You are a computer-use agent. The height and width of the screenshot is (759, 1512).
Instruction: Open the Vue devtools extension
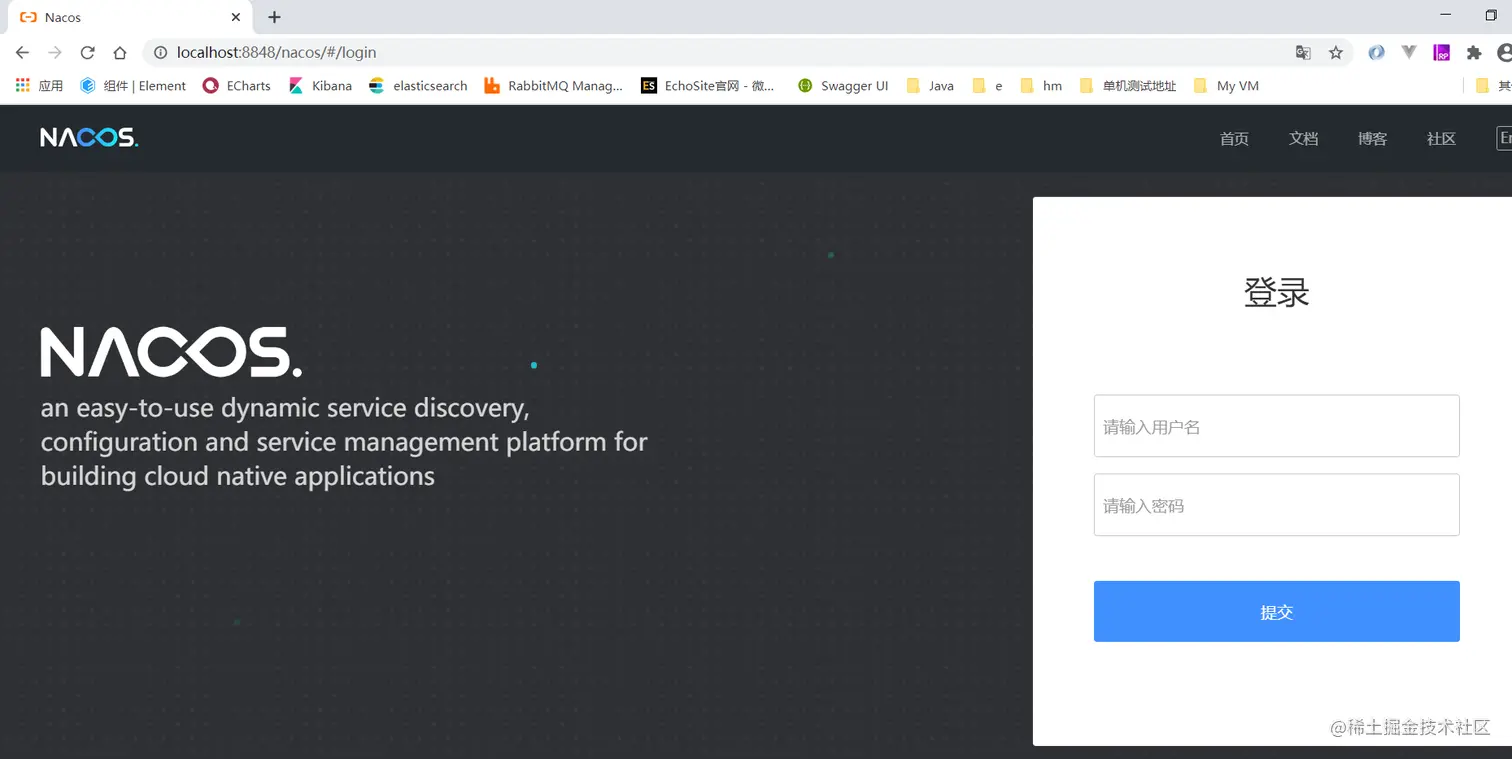(x=1409, y=52)
